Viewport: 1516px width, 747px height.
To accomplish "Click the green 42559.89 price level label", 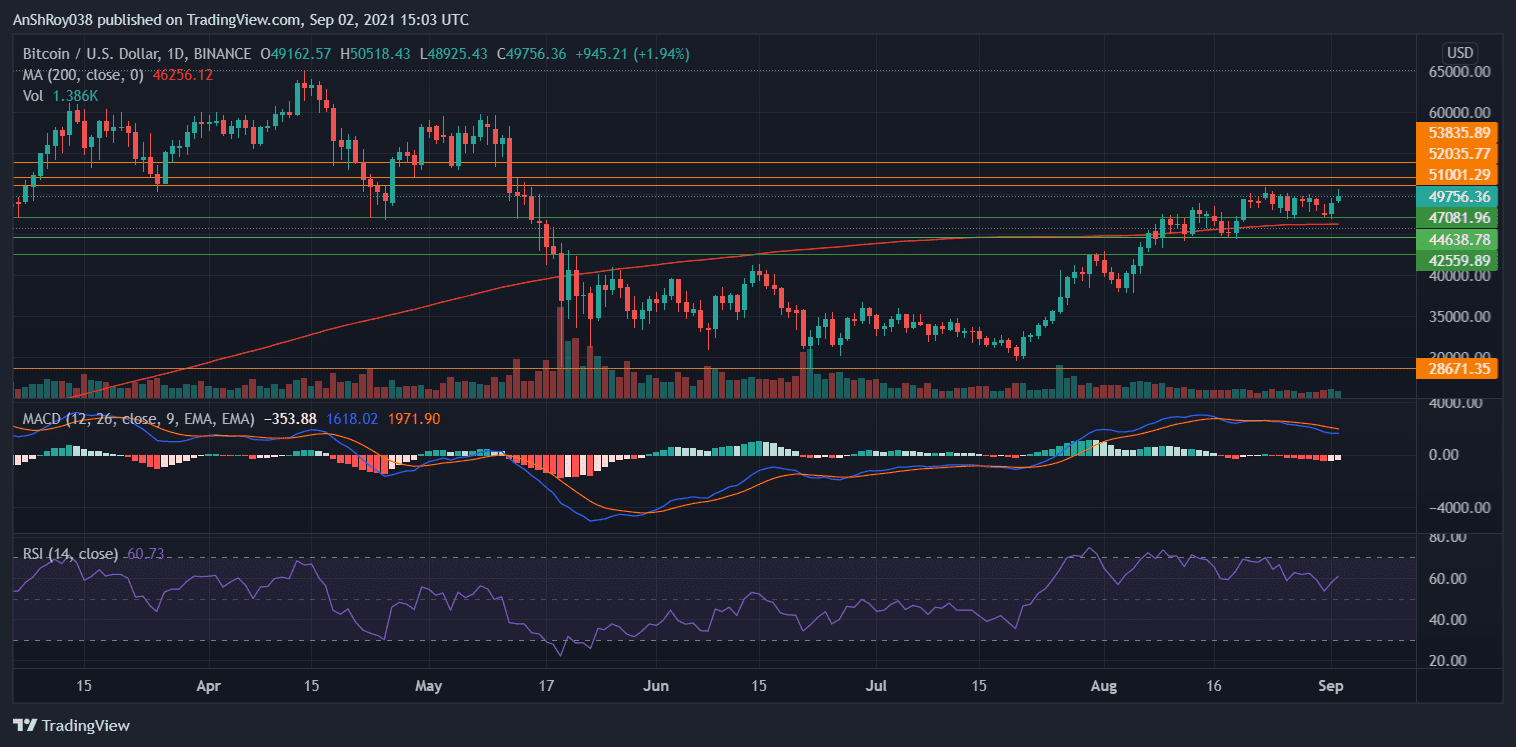I will [x=1456, y=260].
